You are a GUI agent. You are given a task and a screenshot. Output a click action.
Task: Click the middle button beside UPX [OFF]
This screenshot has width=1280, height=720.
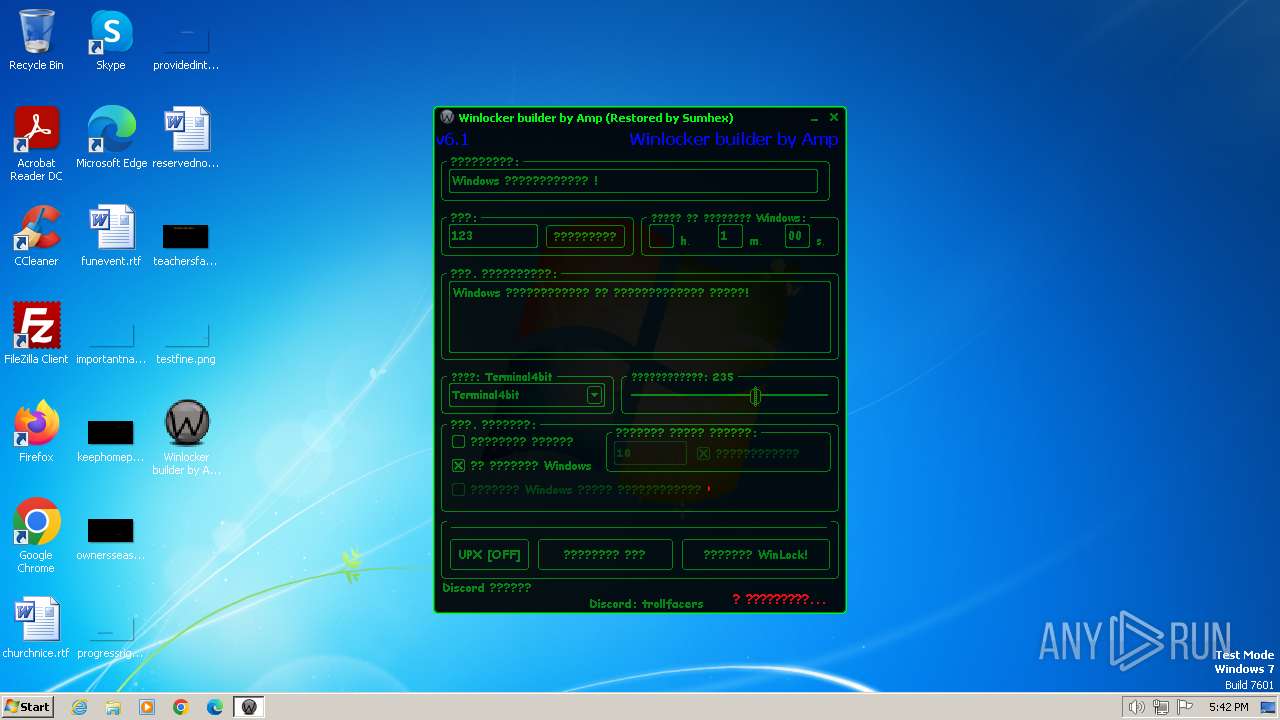click(605, 555)
